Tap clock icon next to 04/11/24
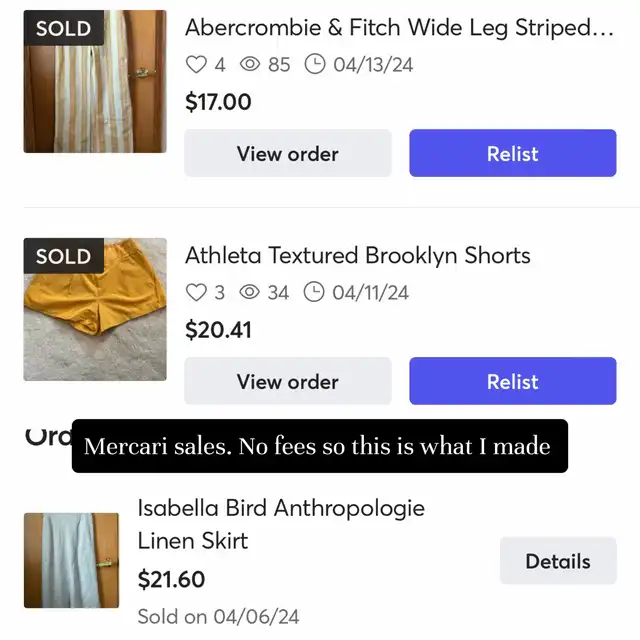The image size is (640, 640). (x=314, y=292)
